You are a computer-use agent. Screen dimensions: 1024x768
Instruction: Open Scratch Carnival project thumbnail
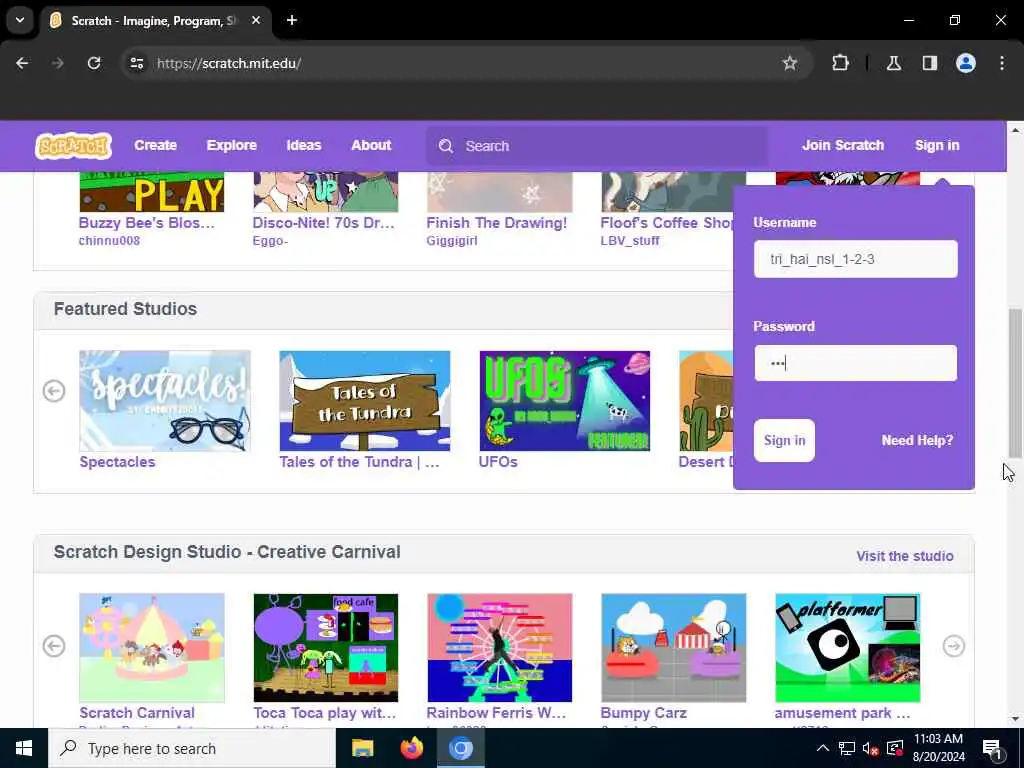coord(152,648)
